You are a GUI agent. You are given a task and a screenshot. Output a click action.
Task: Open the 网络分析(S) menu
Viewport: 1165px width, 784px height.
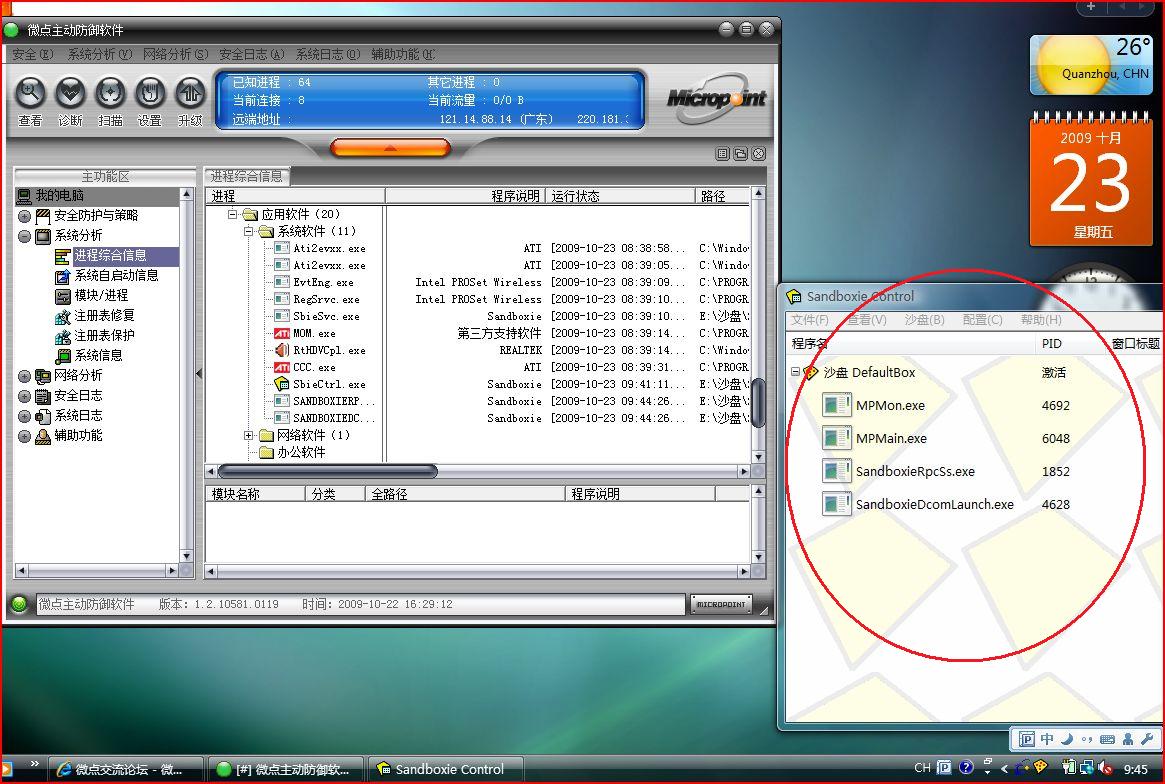(x=175, y=54)
